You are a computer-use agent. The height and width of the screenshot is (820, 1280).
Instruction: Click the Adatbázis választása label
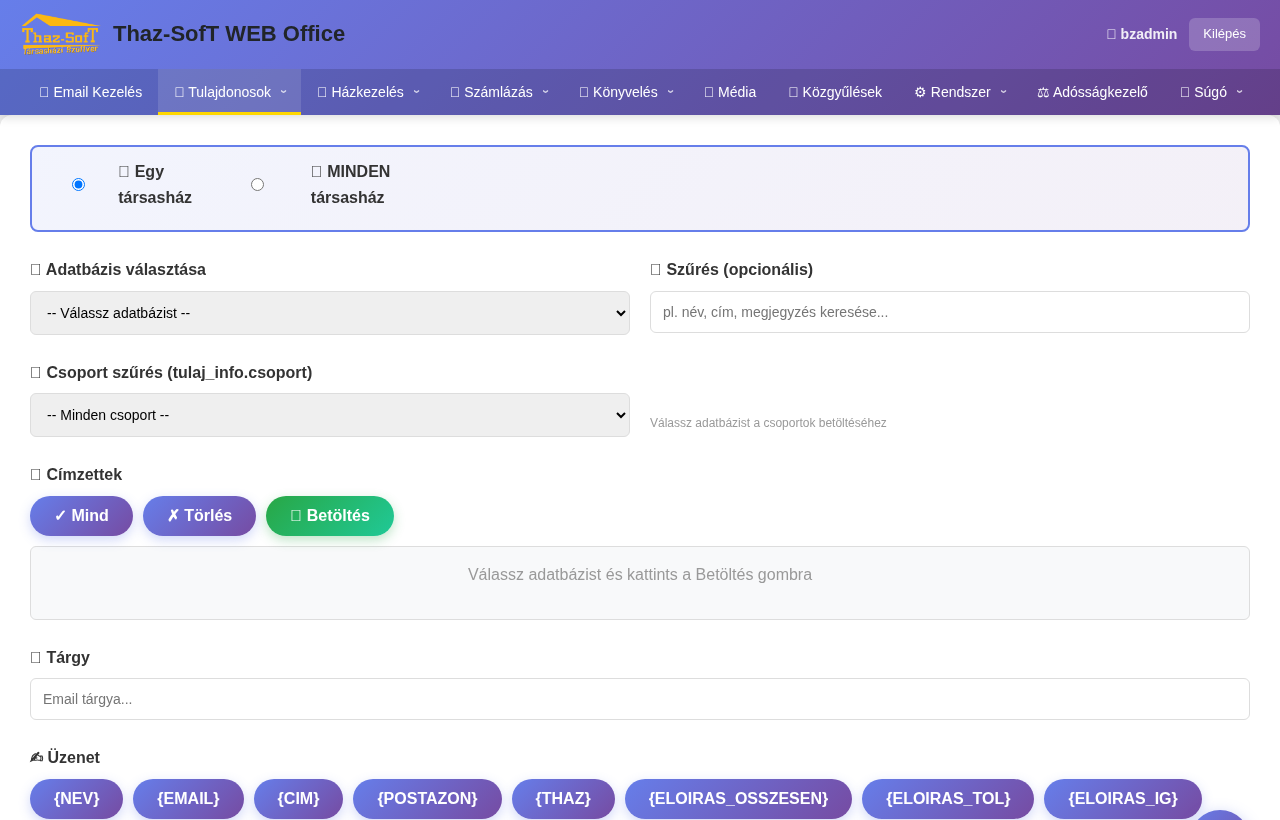tap(118, 270)
